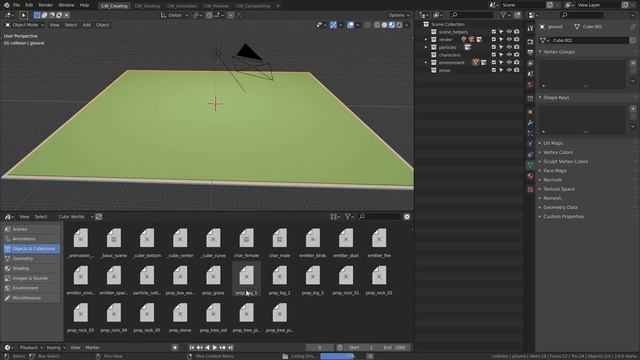
Task: Open the outliner filter dropdown
Action: [505, 15]
